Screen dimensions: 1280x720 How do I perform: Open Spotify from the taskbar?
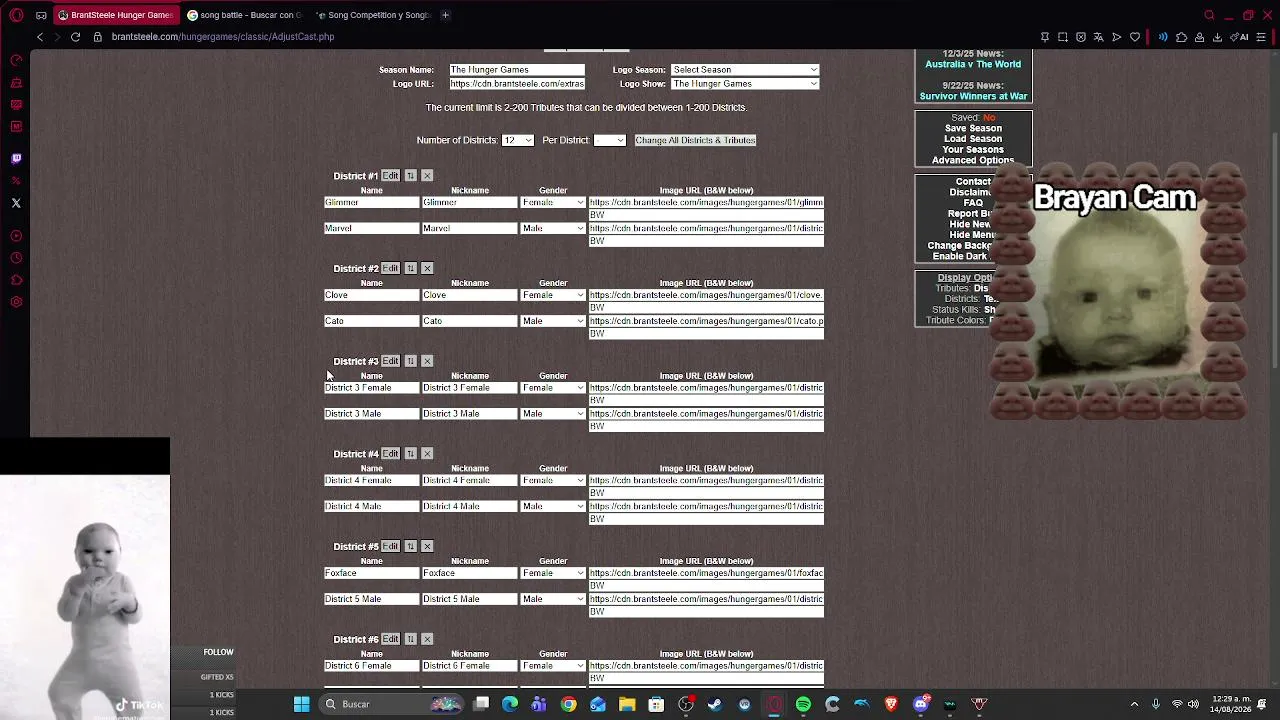pyautogui.click(x=803, y=704)
